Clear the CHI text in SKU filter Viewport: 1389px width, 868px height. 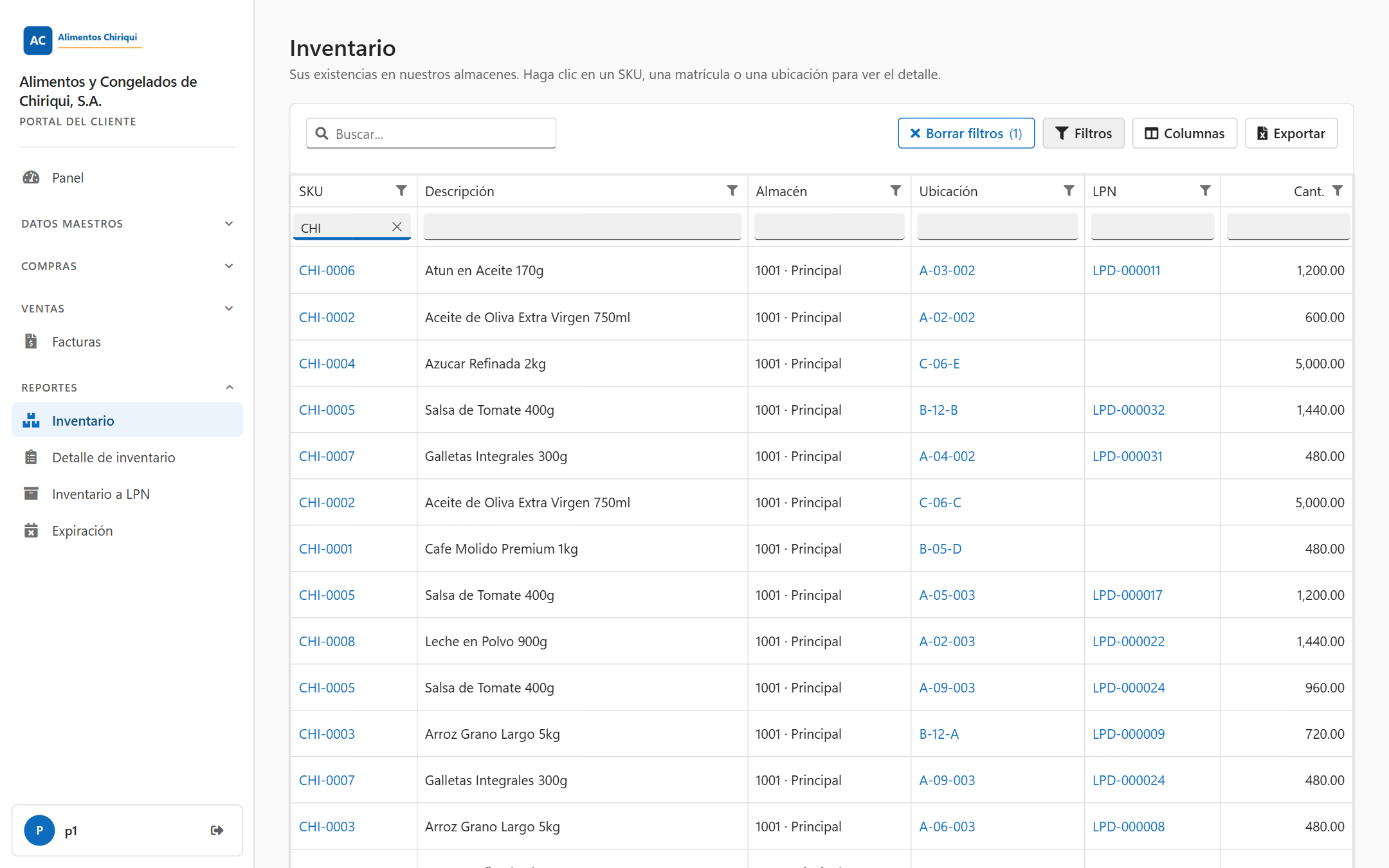point(397,227)
